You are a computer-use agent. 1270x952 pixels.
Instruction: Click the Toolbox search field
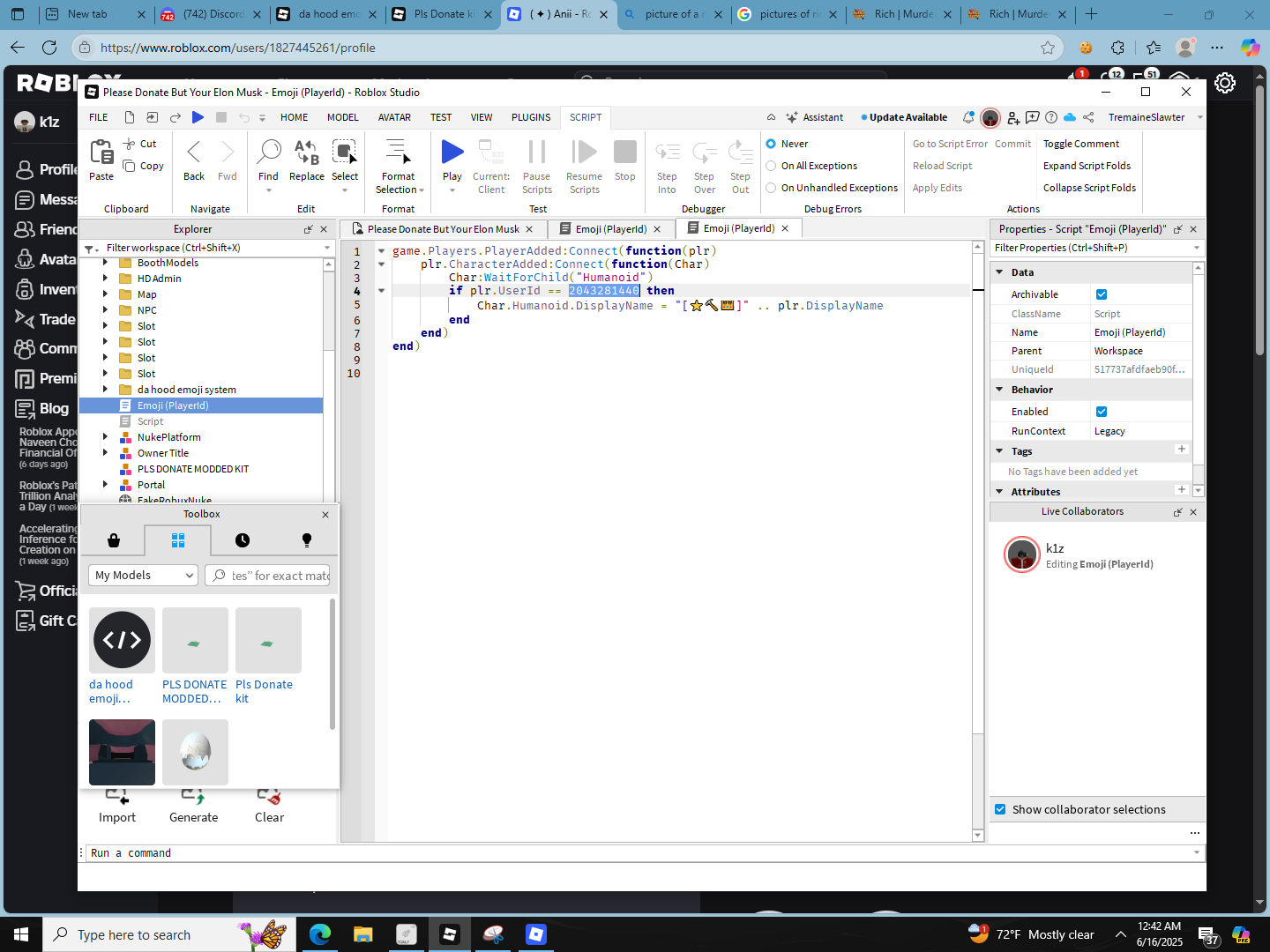click(268, 576)
